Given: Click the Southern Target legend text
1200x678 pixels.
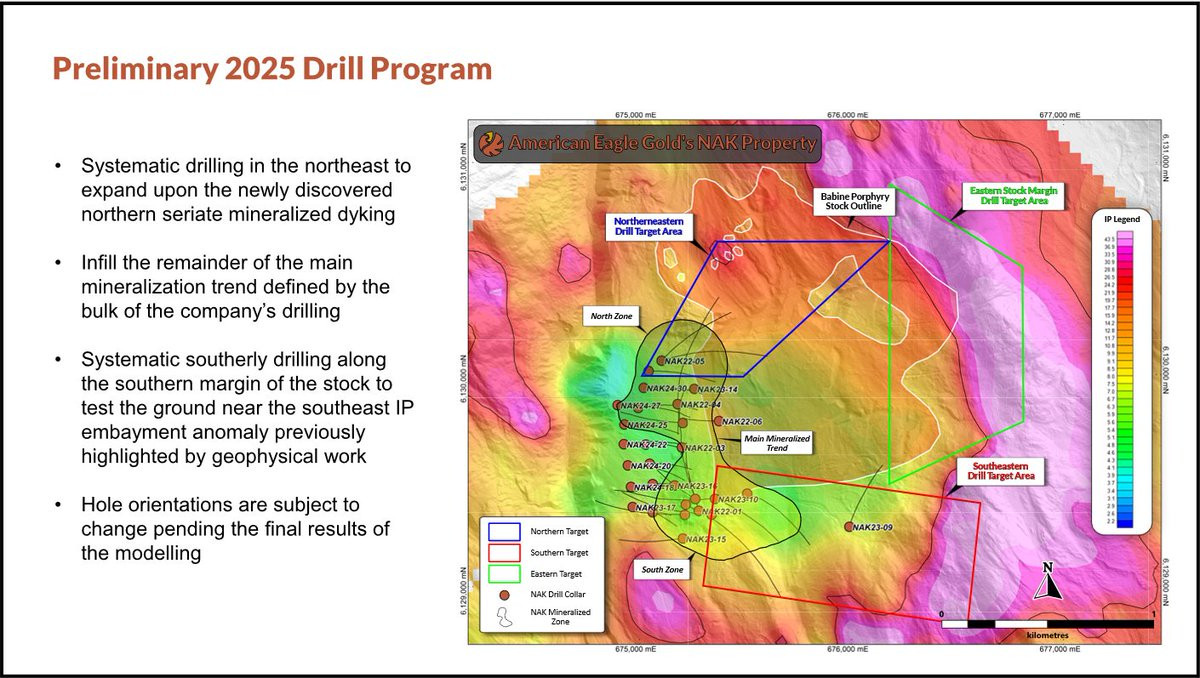Looking at the screenshot, I should (x=560, y=552).
